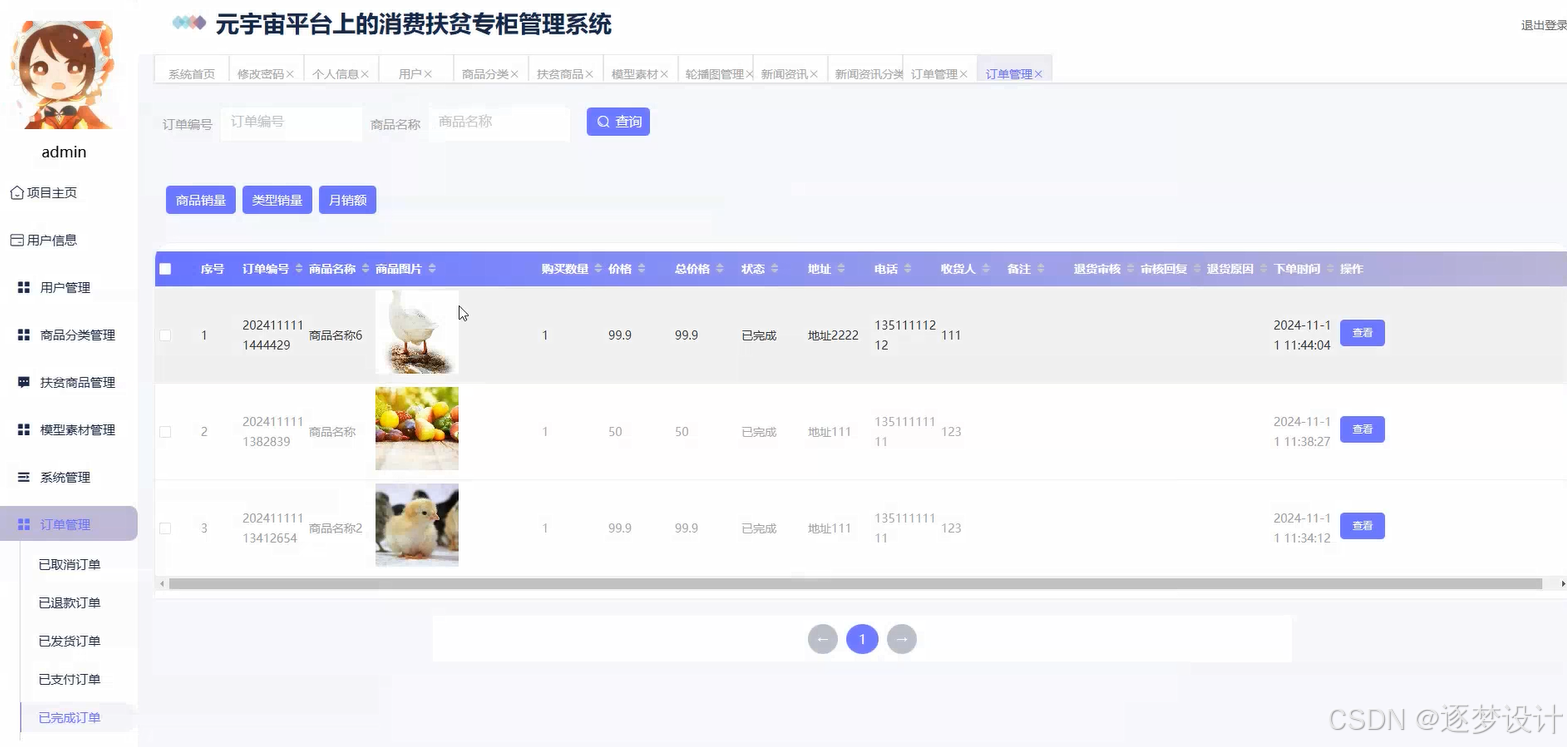The height and width of the screenshot is (747, 1567).
Task: Open 系统管理 using its list icon
Action: tap(22, 477)
